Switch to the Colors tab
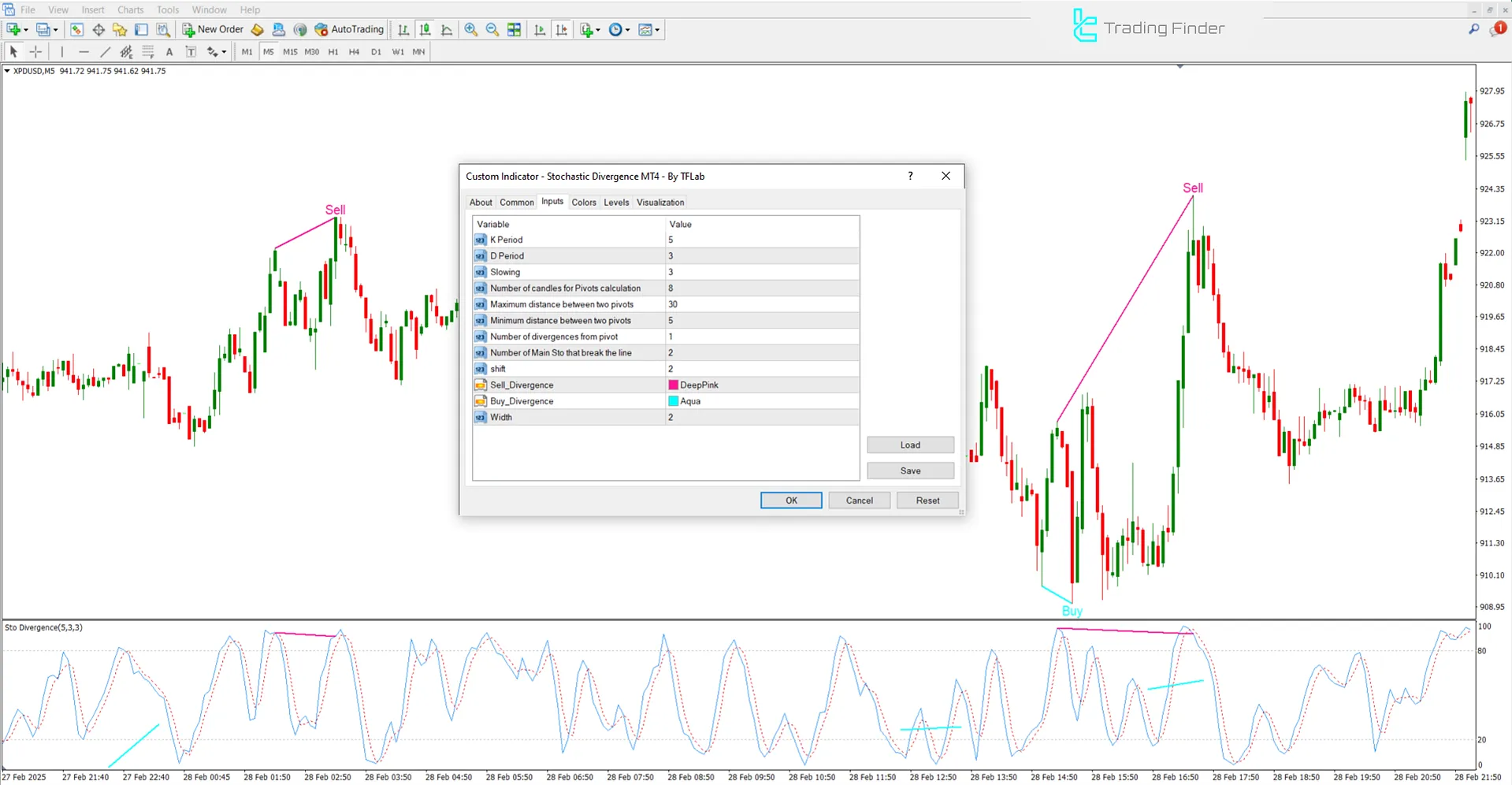Screen dimensions: 1512x785 coord(584,202)
